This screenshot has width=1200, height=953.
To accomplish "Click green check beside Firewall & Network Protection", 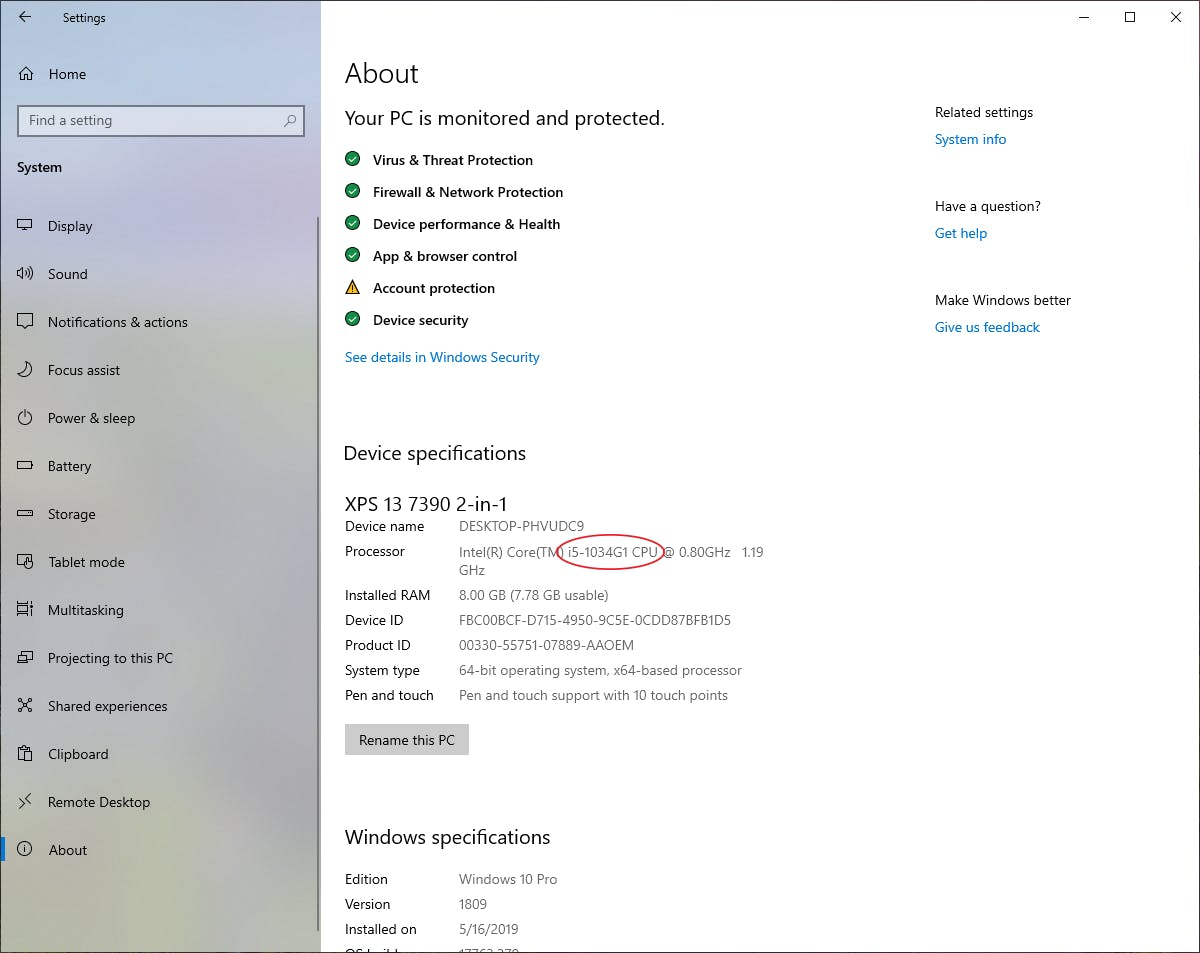I will coord(352,191).
